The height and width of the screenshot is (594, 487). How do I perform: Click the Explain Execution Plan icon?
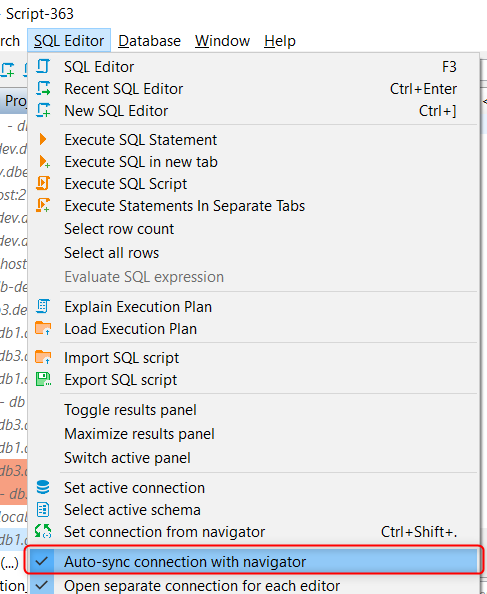point(43,306)
